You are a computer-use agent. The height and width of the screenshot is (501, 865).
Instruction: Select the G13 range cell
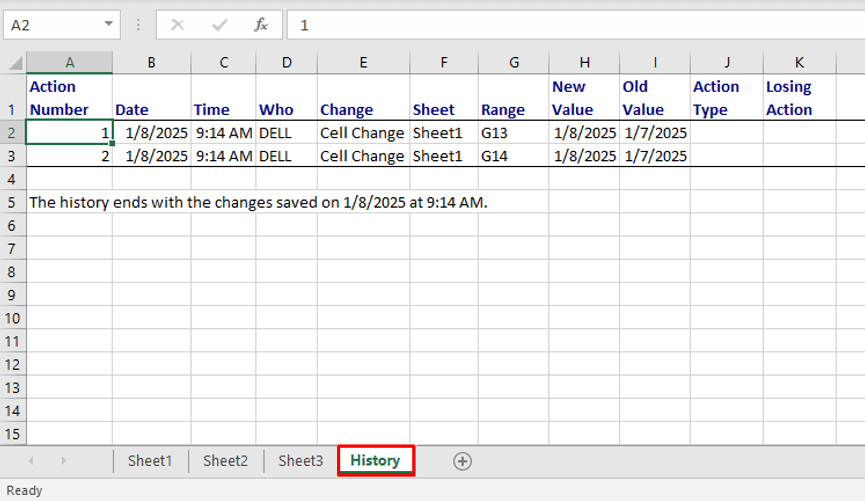click(514, 133)
